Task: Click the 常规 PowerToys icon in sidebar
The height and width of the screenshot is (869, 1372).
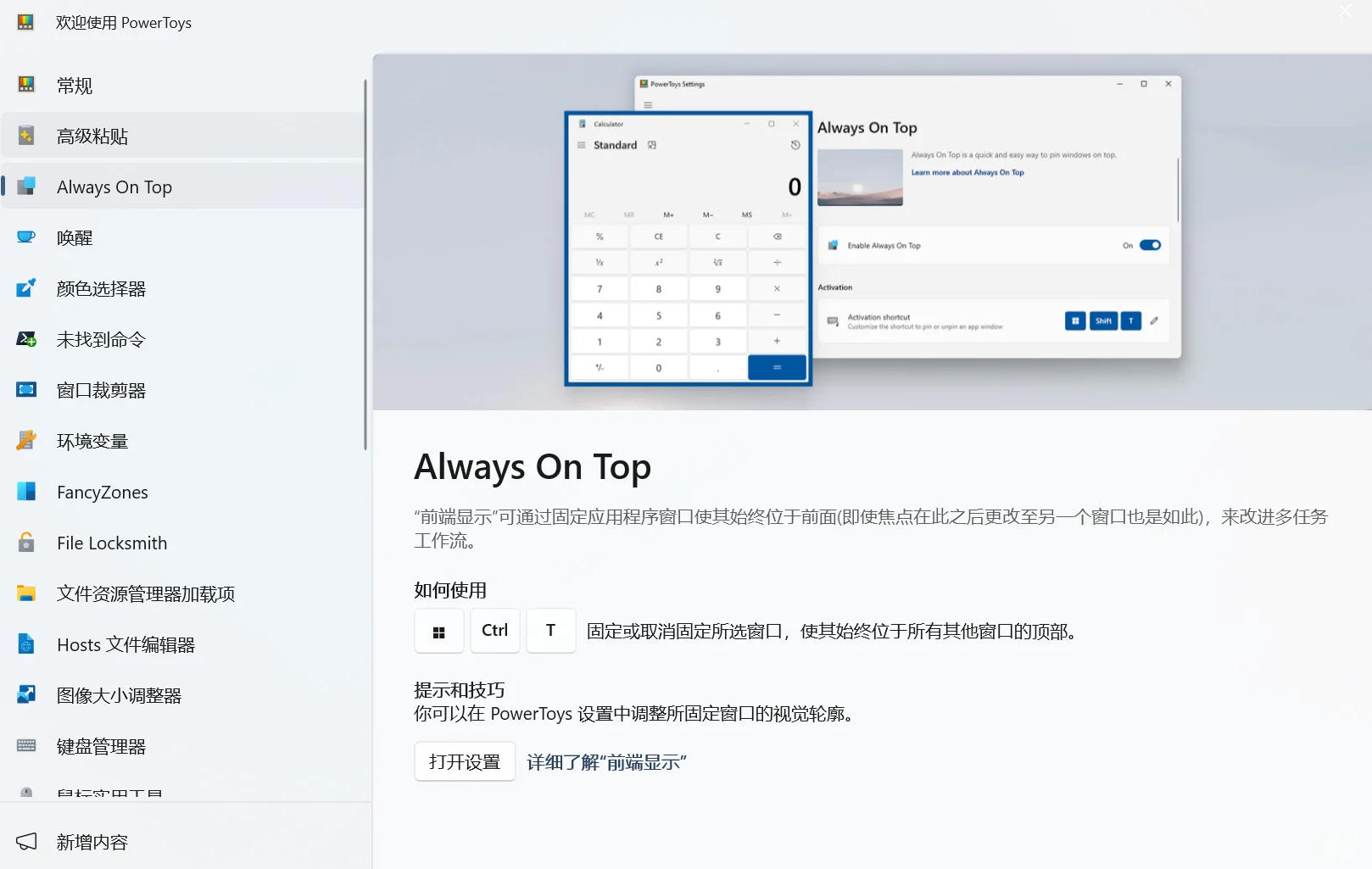Action: pos(26,85)
